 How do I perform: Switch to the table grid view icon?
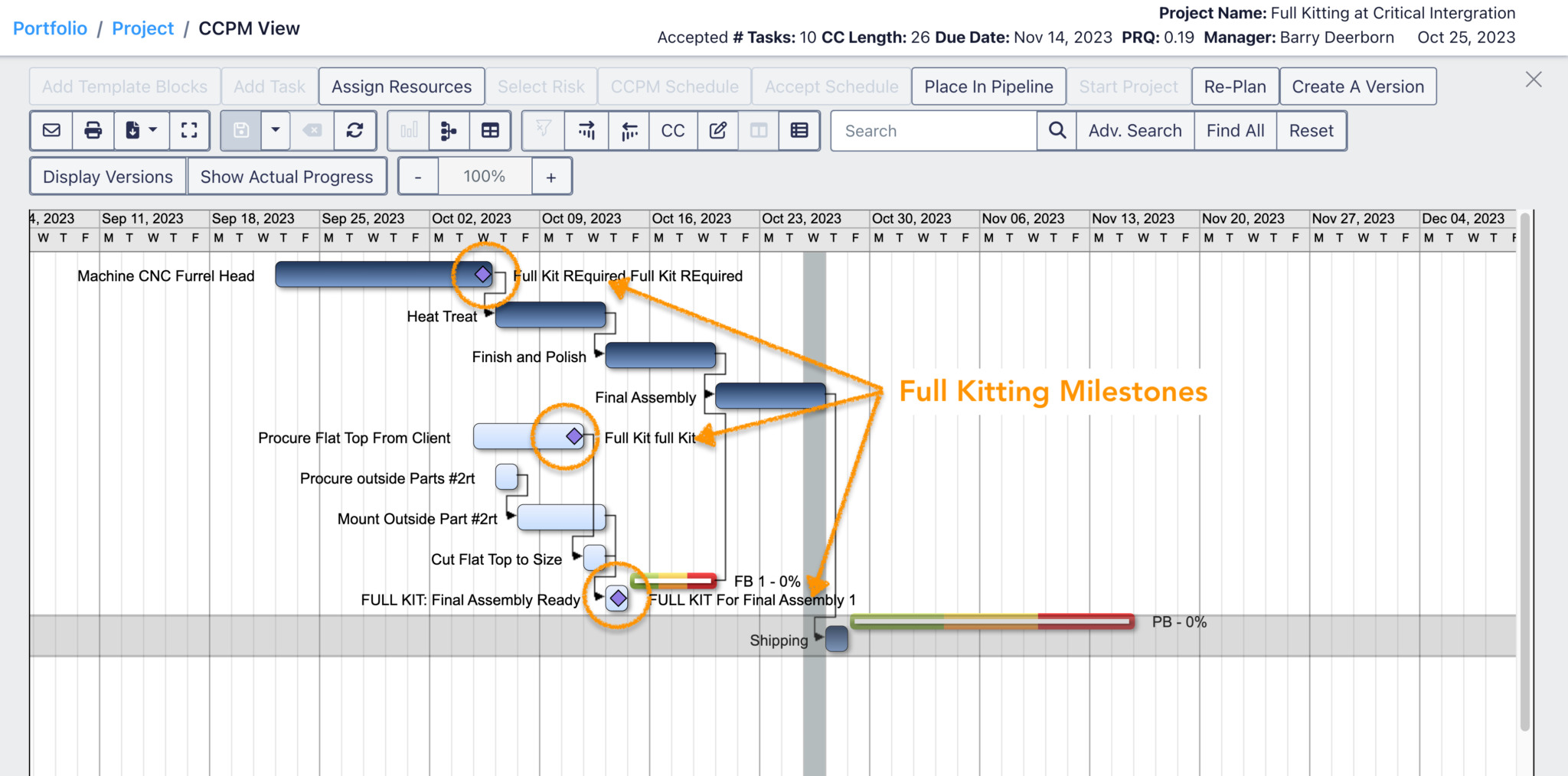pos(490,131)
